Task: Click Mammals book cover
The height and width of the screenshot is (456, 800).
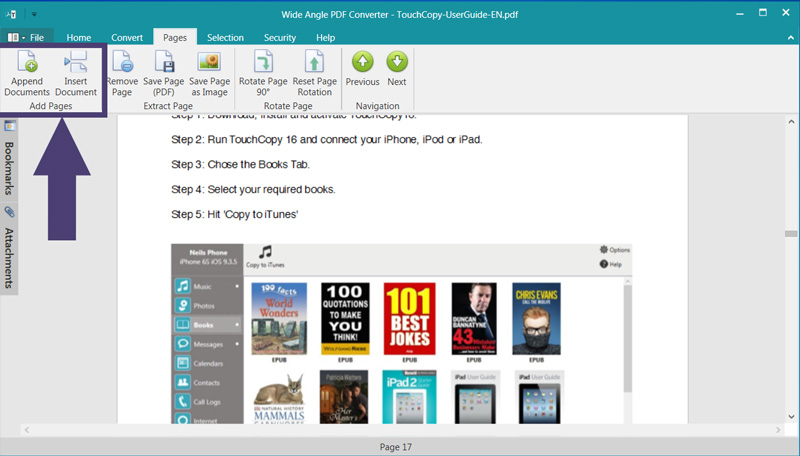Action: tap(279, 397)
